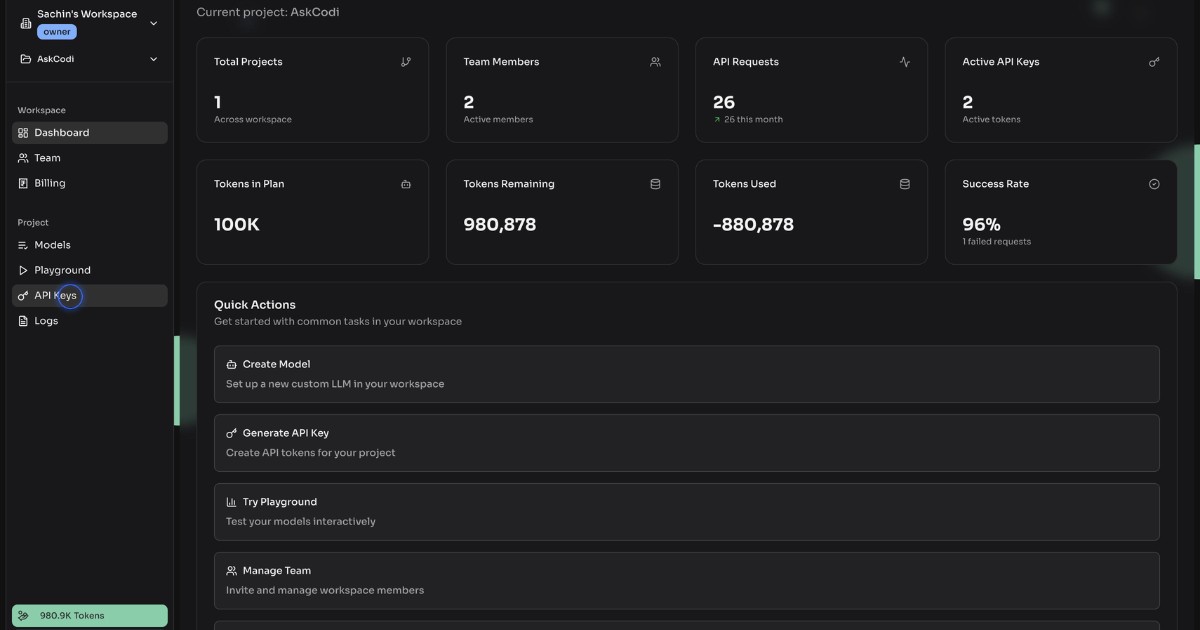Open the Logs page
The width and height of the screenshot is (1200, 630).
(x=90, y=321)
